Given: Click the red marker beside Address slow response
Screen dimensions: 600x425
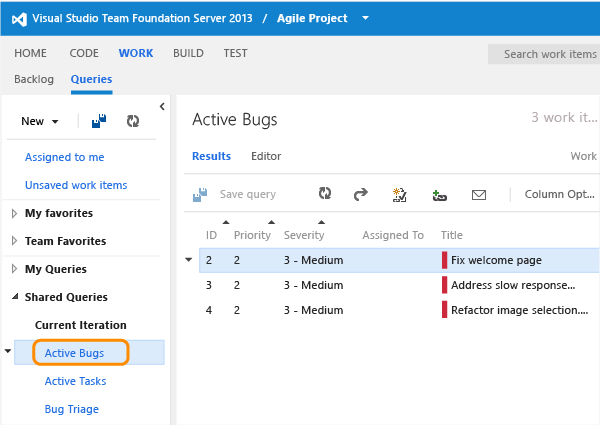Looking at the screenshot, I should (x=444, y=285).
